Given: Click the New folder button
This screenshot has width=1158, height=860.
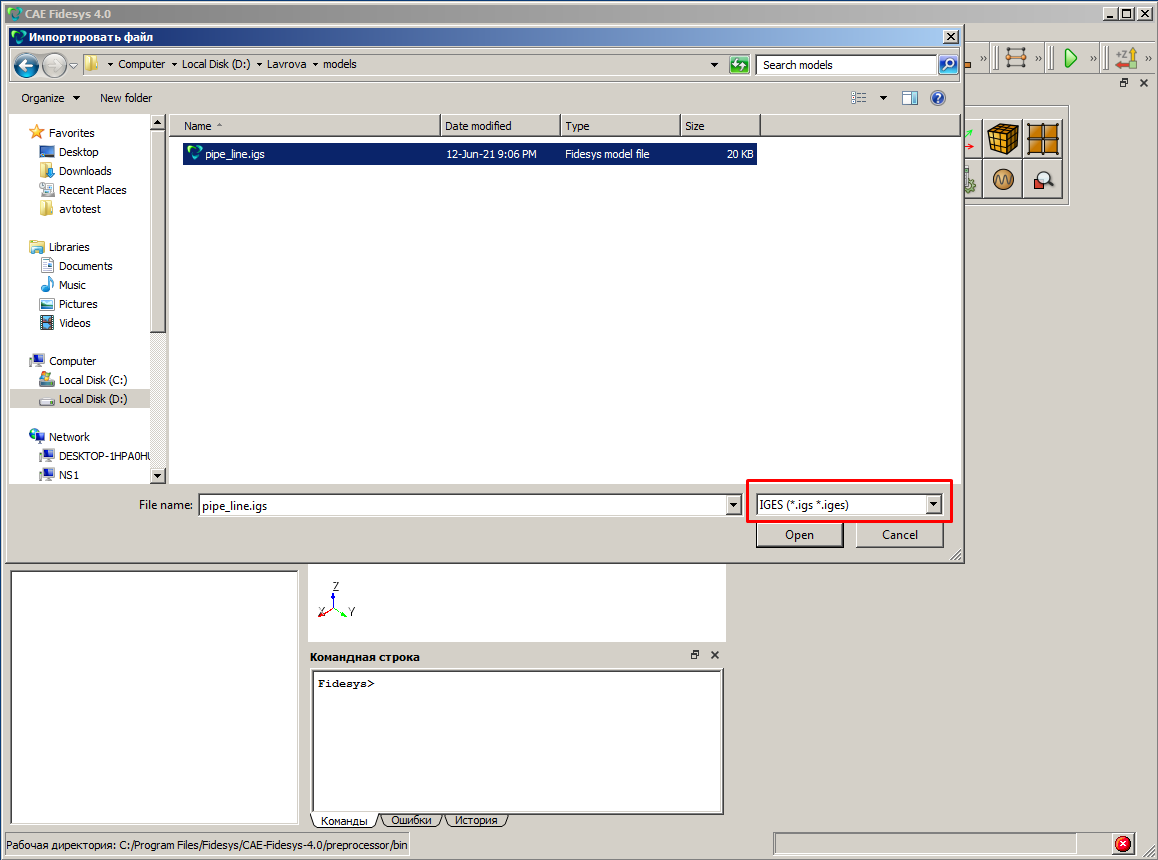Looking at the screenshot, I should 126,98.
